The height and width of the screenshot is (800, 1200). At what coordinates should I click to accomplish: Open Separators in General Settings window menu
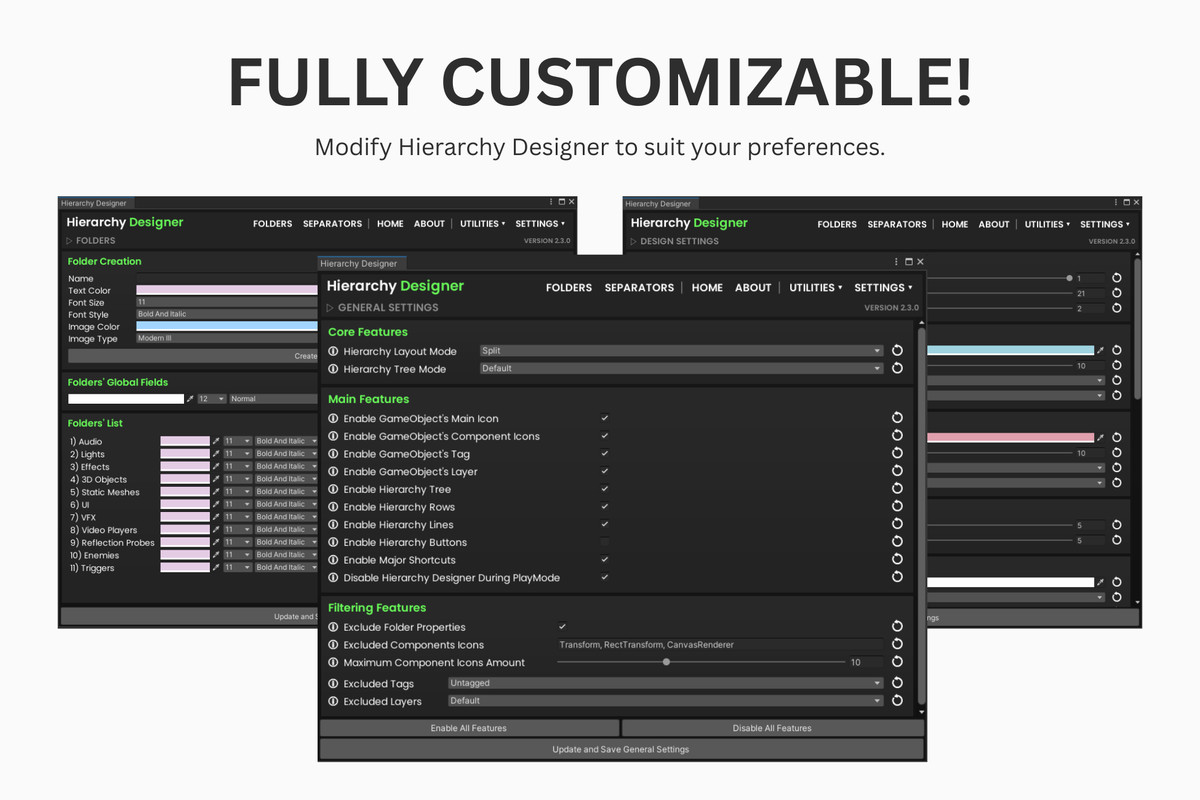[639, 287]
